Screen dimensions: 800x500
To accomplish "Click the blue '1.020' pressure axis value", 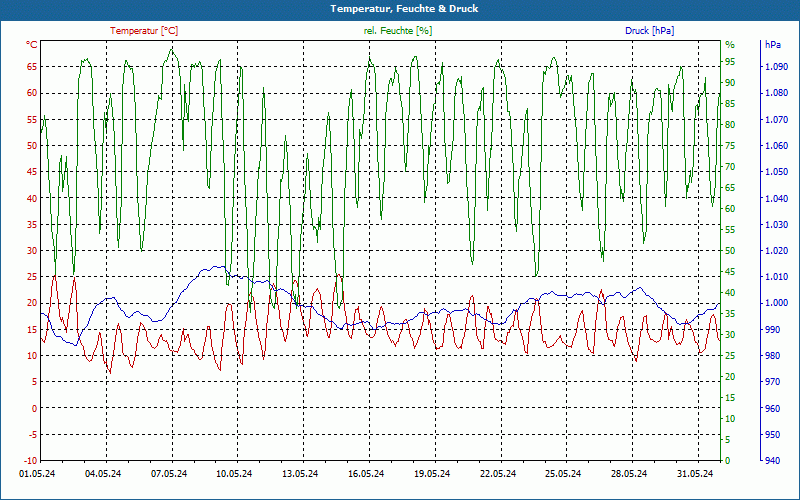I will pyautogui.click(x=776, y=251).
